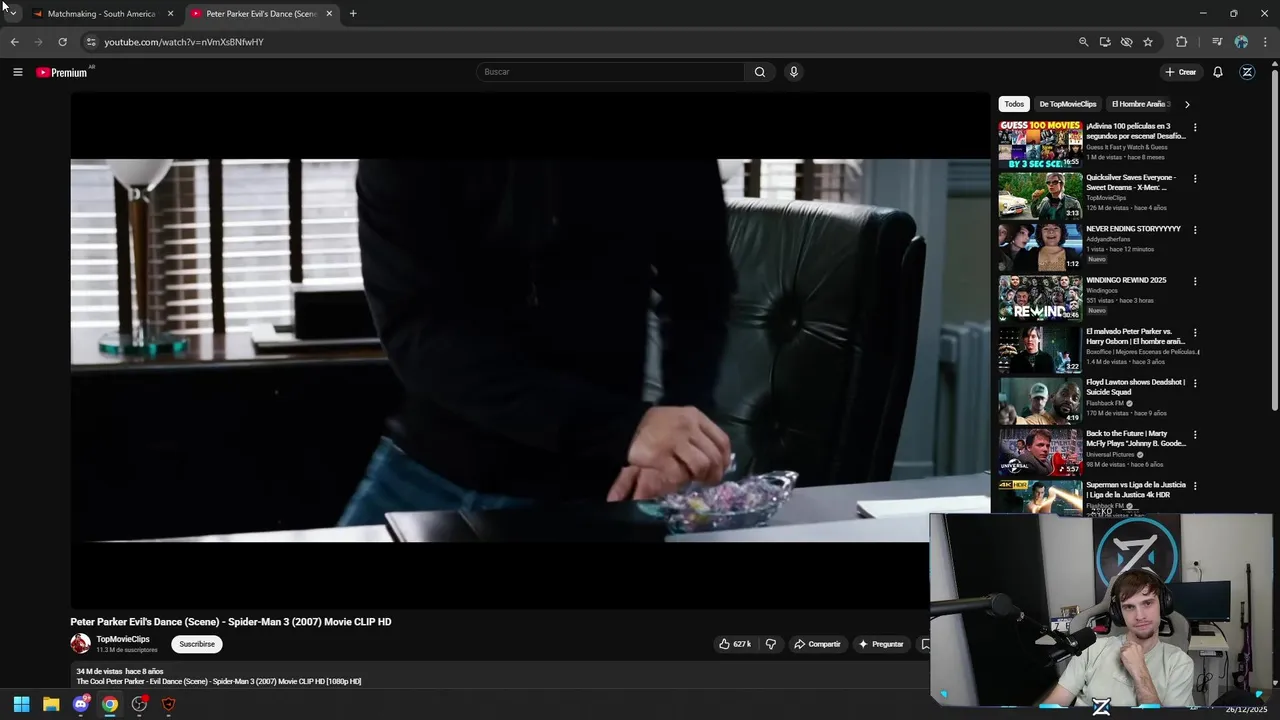1280x720 pixels.
Task: Go to YouTube Premium home logo
Action: (63, 72)
